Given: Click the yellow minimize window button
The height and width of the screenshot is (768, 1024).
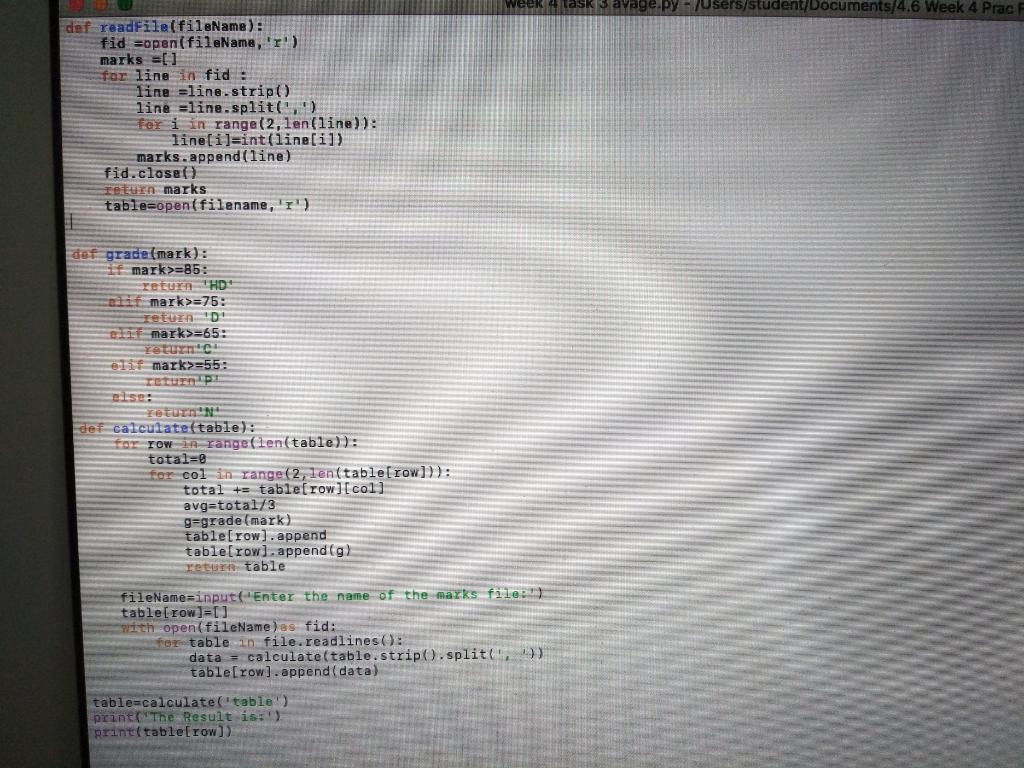Looking at the screenshot, I should click(x=100, y=4).
